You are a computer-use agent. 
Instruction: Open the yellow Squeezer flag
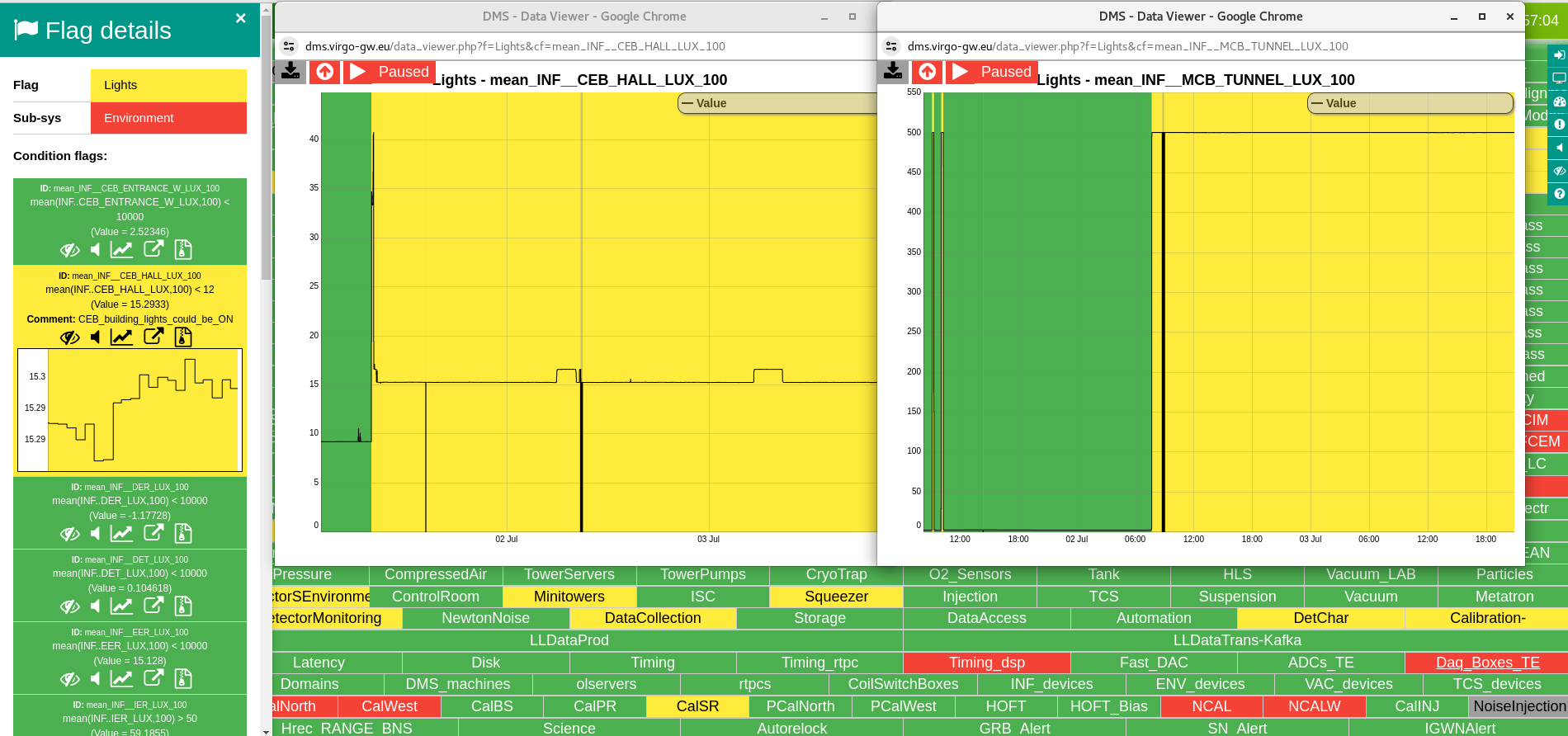click(836, 597)
